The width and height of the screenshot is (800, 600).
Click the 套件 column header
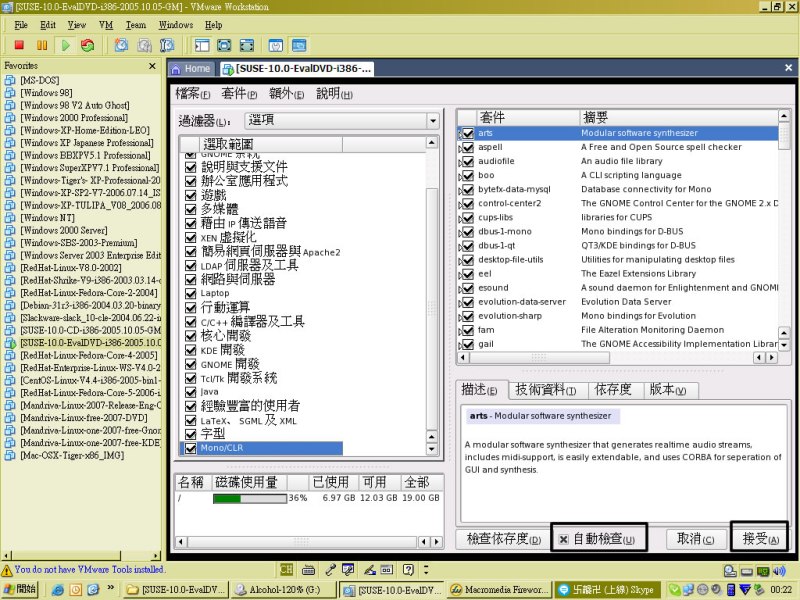click(x=528, y=118)
